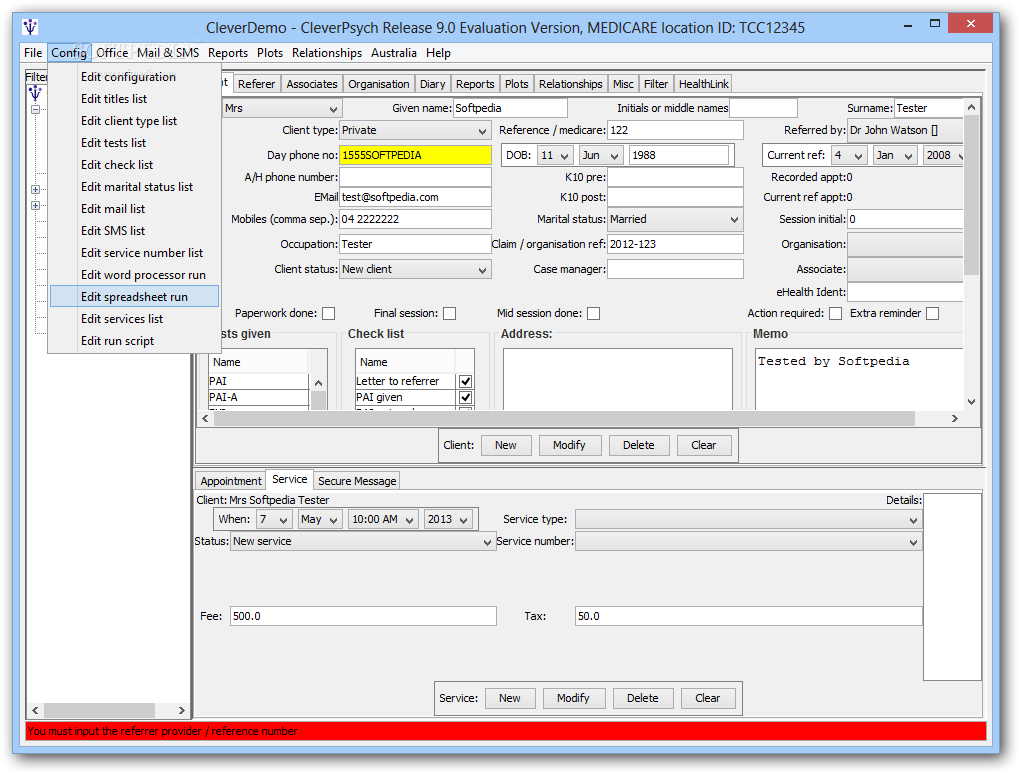Click the client form vertical scrollbar thumb

click(971, 195)
